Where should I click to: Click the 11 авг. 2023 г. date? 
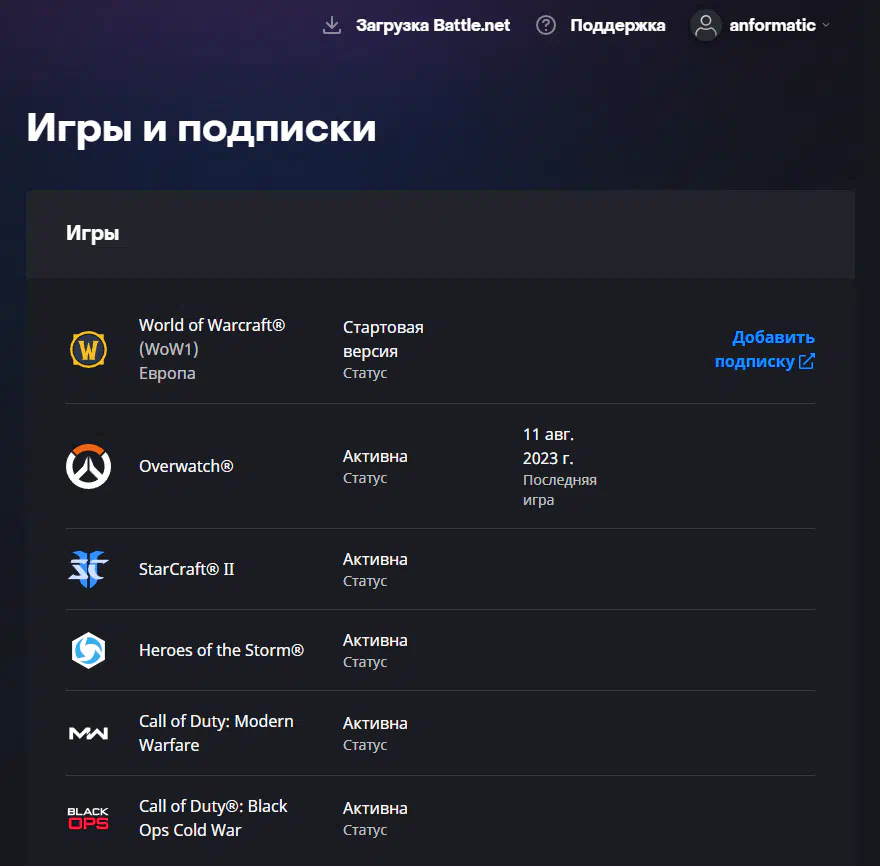point(548,446)
